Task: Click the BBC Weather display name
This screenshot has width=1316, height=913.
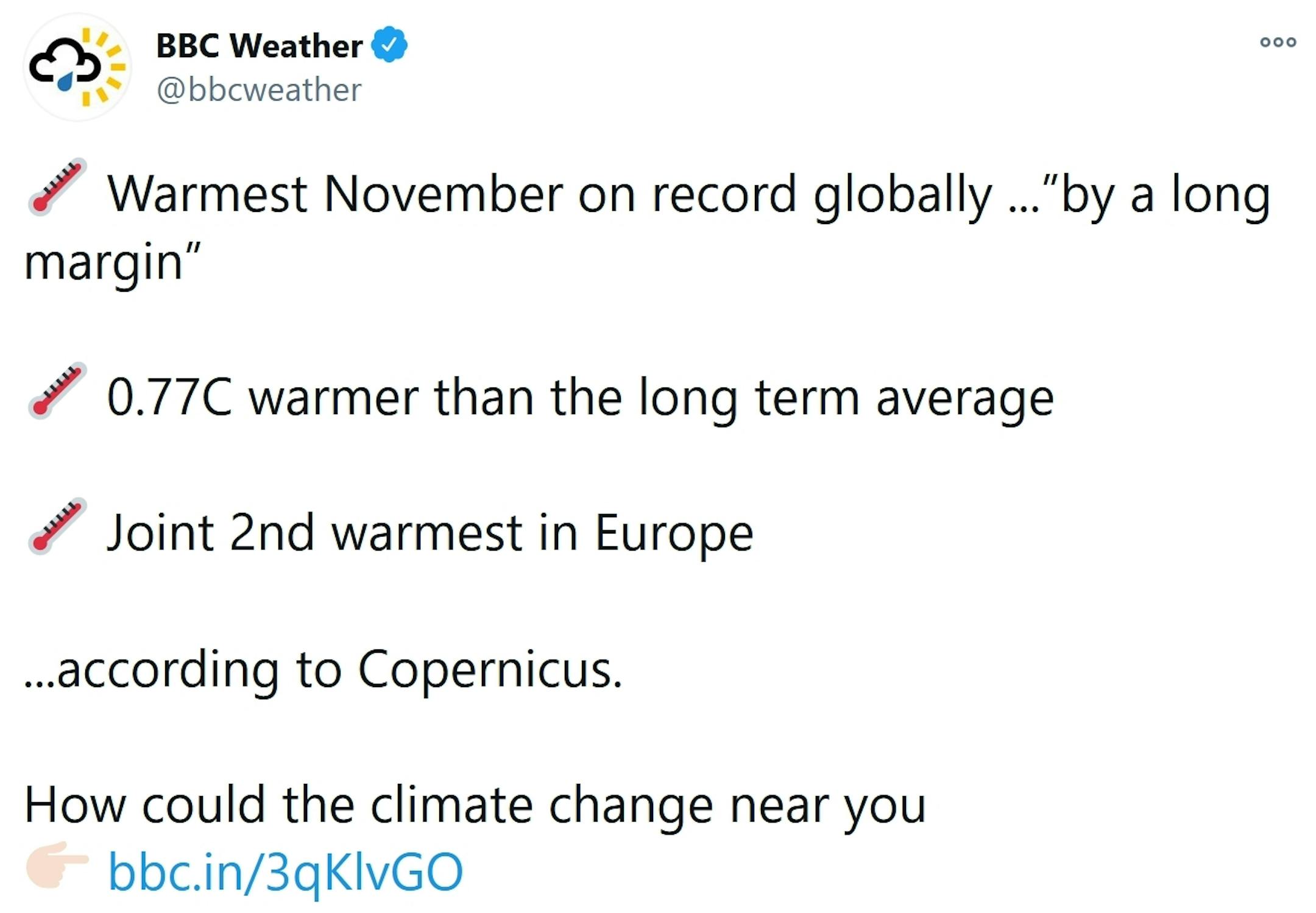Action: coord(259,46)
